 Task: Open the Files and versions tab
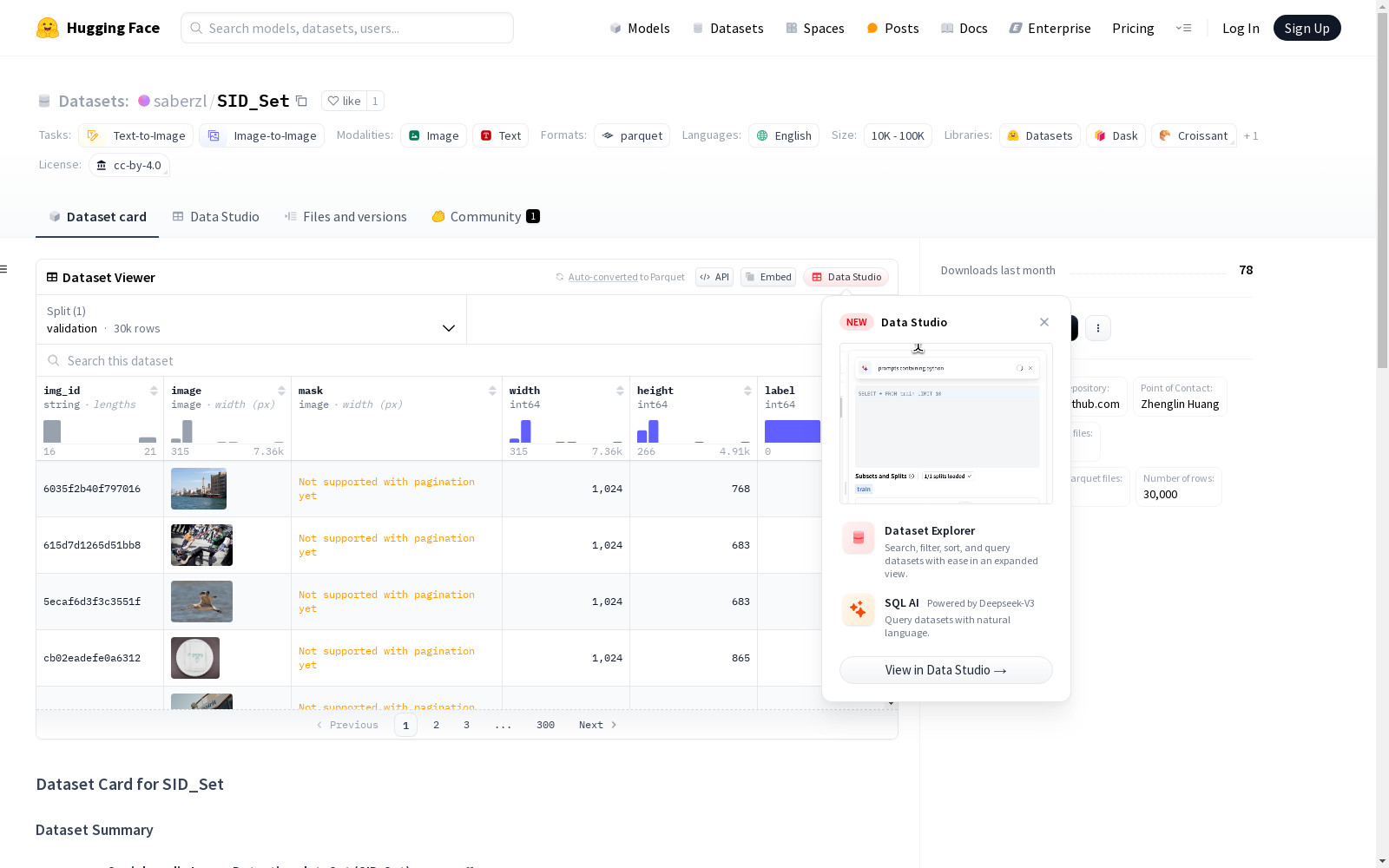pyautogui.click(x=346, y=217)
